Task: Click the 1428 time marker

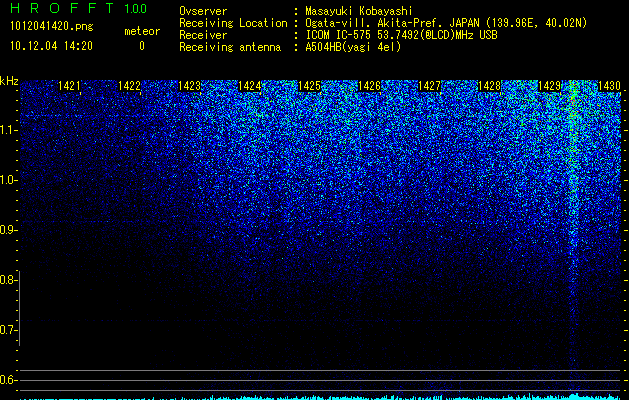Action: 489,86
